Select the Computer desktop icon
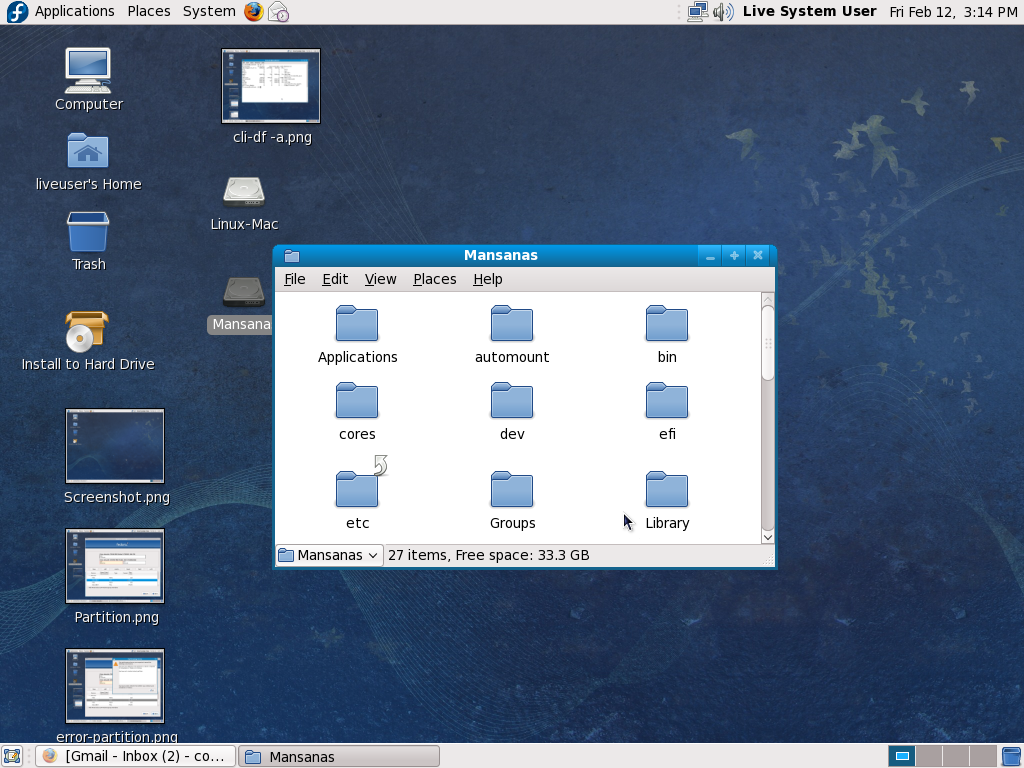The height and width of the screenshot is (768, 1024). [x=88, y=71]
